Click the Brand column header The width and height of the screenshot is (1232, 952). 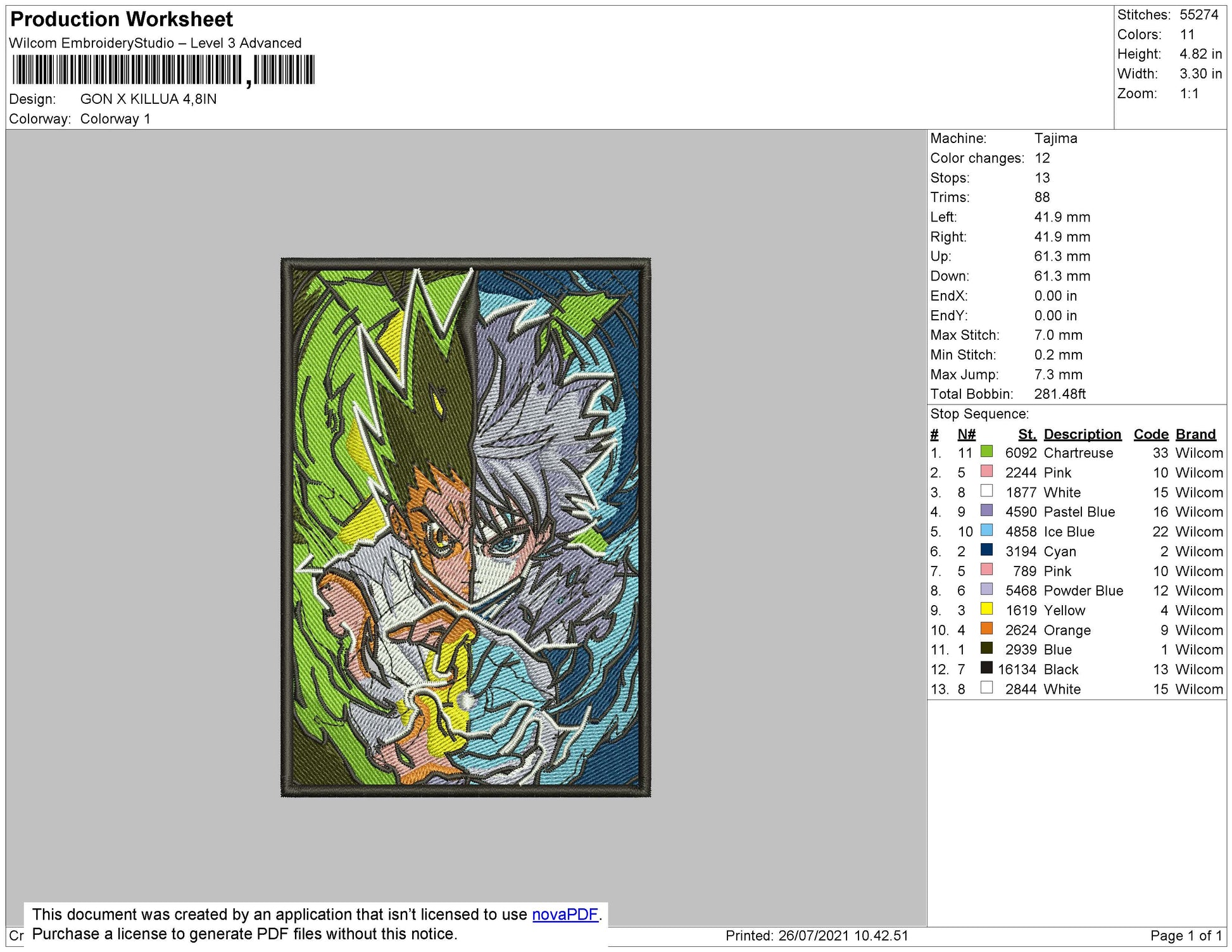click(x=1195, y=434)
